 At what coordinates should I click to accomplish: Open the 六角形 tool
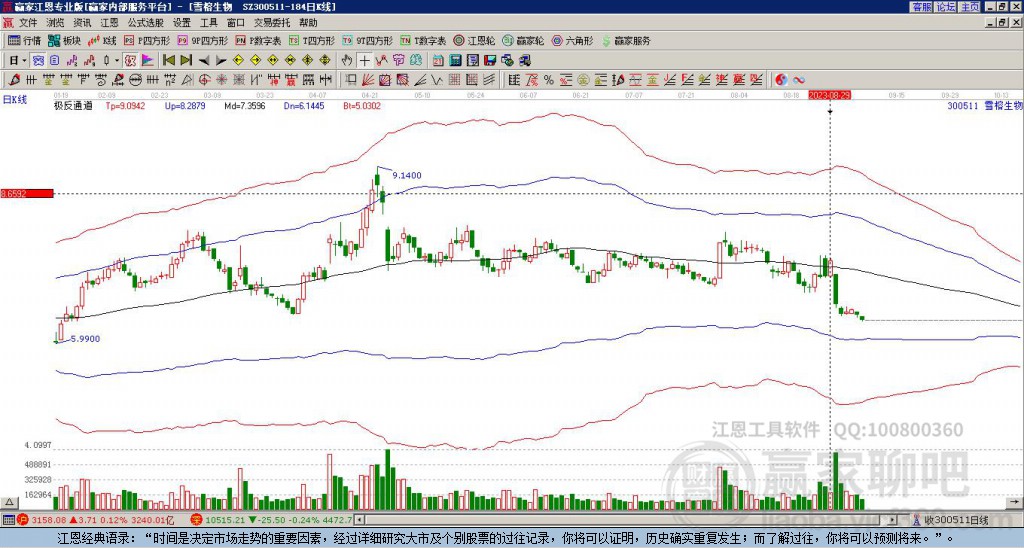[573, 40]
